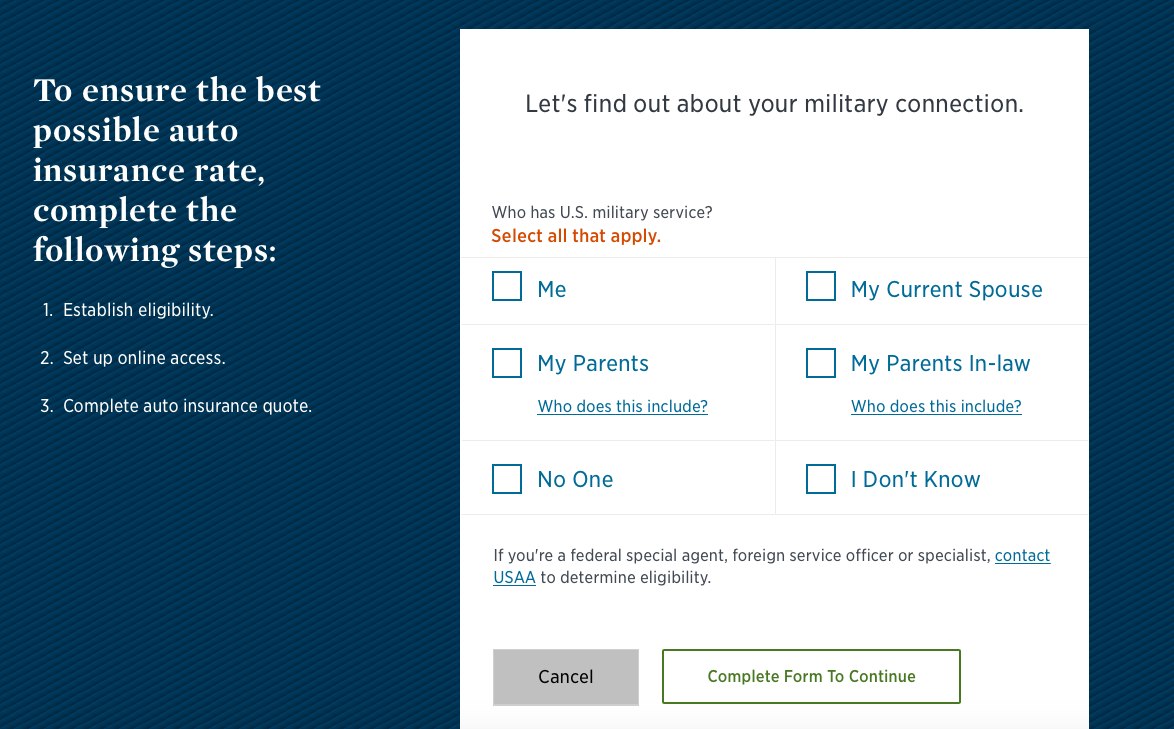Click the "No One" option cell
The image size is (1174, 729).
tap(617, 478)
